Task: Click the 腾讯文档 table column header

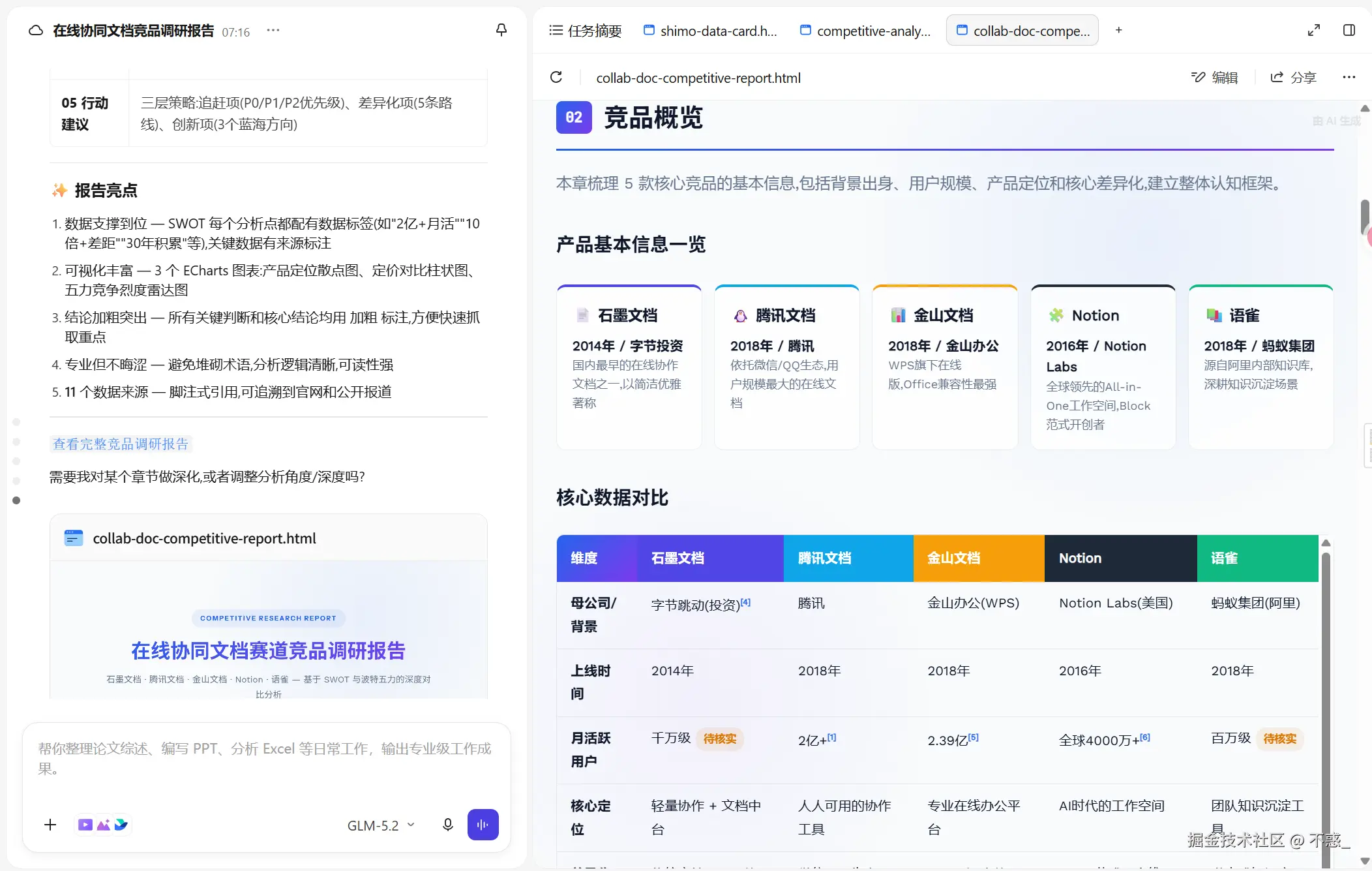Action: (x=848, y=558)
